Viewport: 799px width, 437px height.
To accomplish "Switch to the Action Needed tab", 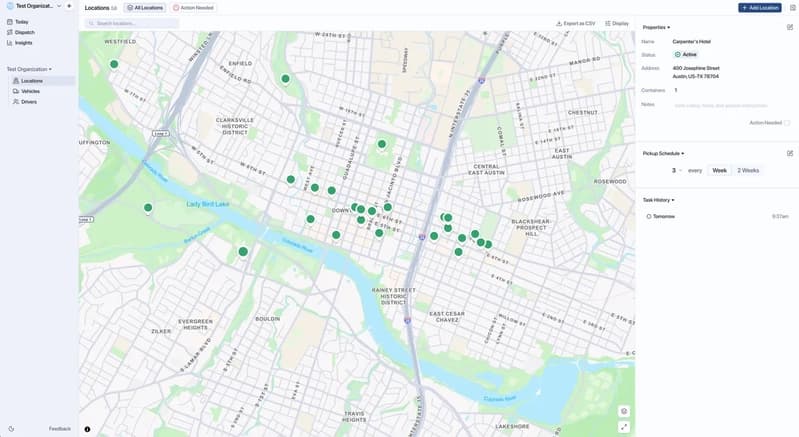I will coord(193,8).
